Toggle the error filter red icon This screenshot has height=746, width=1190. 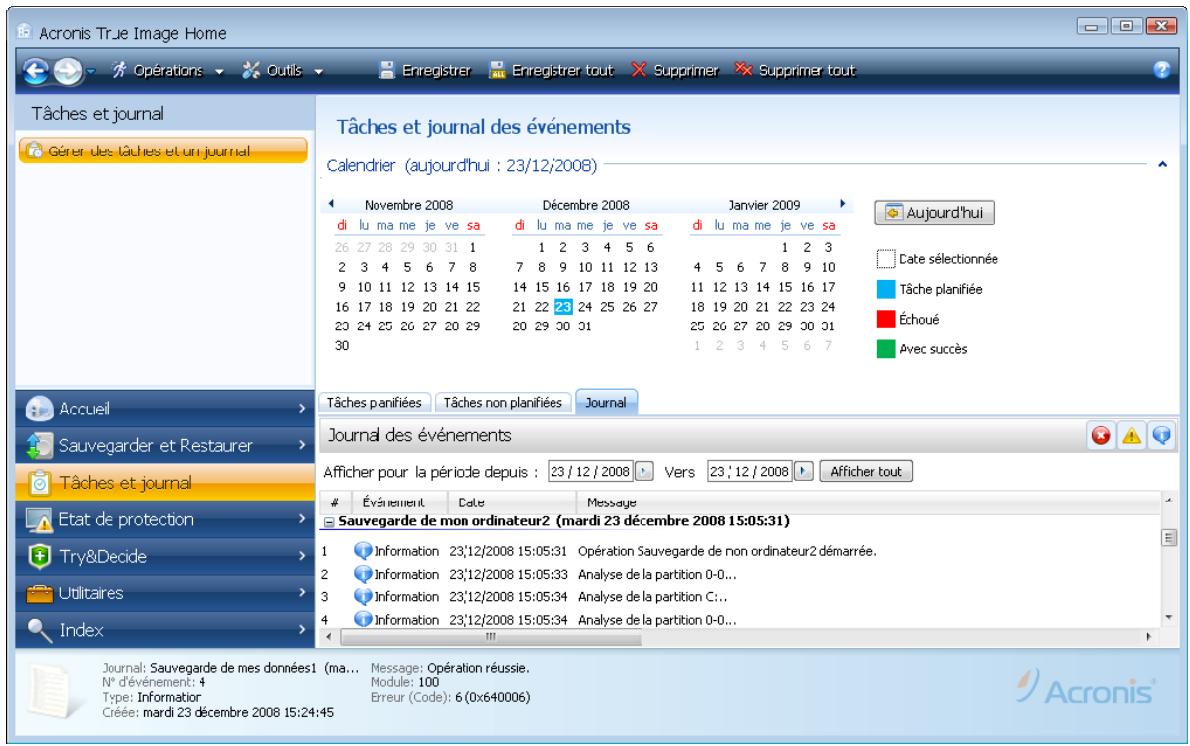point(1100,436)
